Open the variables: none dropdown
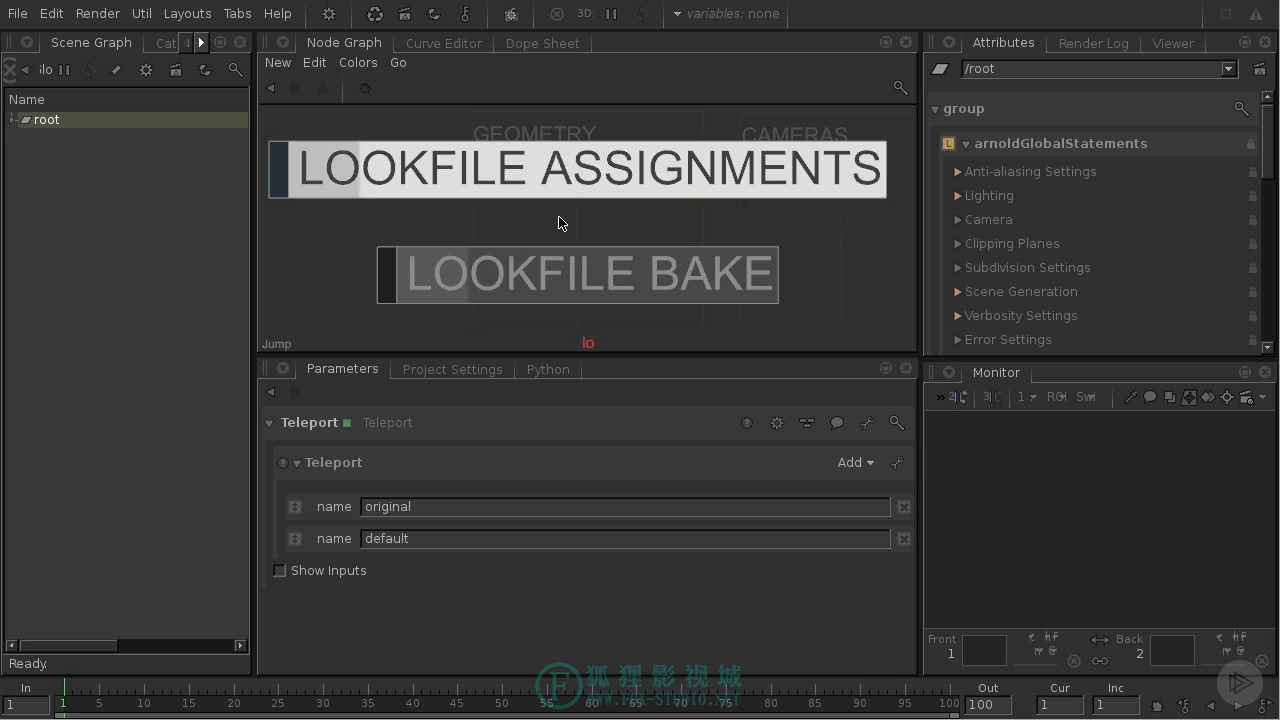This screenshot has height=720, width=1280. point(726,14)
